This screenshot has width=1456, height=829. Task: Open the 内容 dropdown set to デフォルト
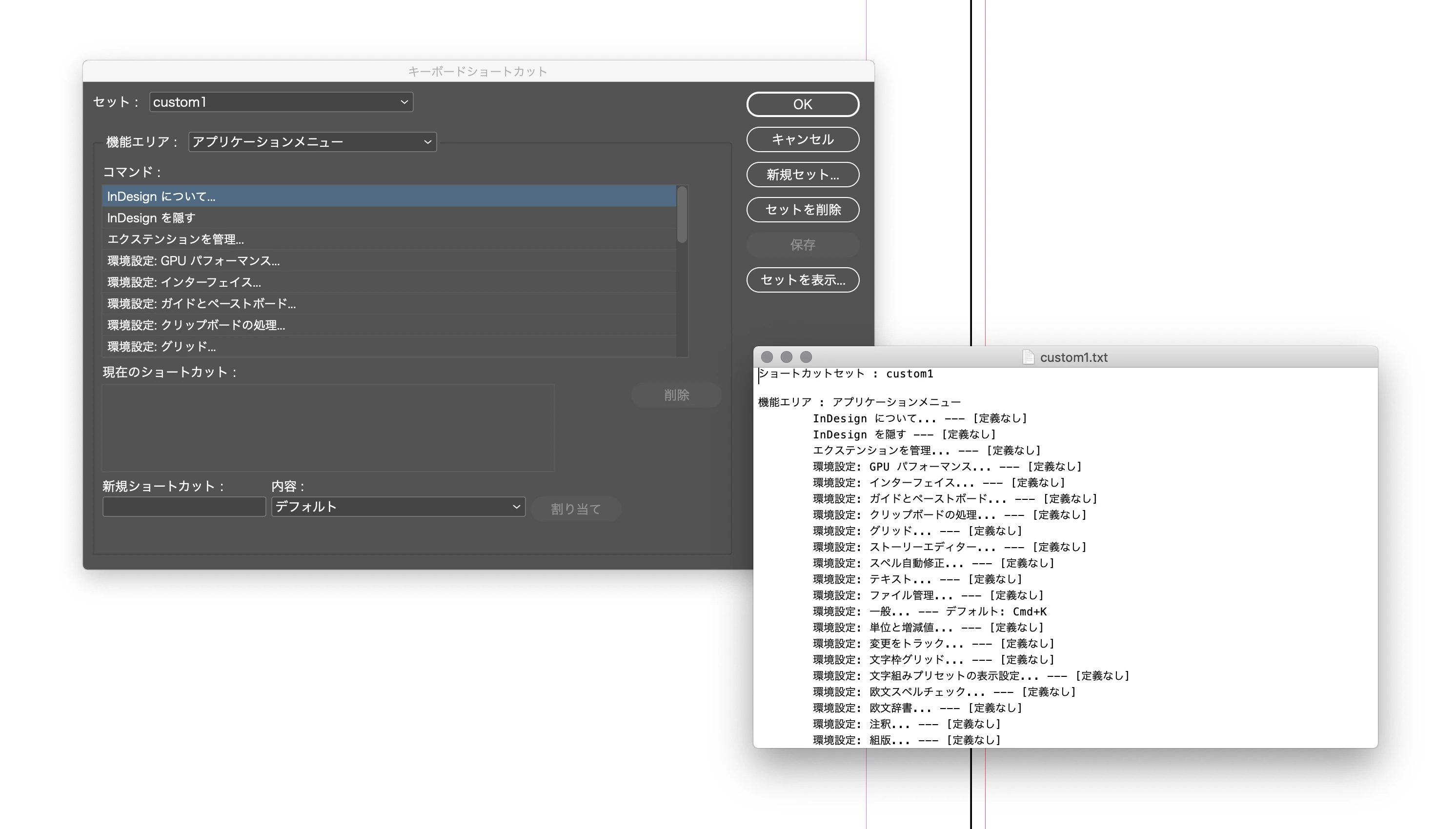tap(398, 507)
